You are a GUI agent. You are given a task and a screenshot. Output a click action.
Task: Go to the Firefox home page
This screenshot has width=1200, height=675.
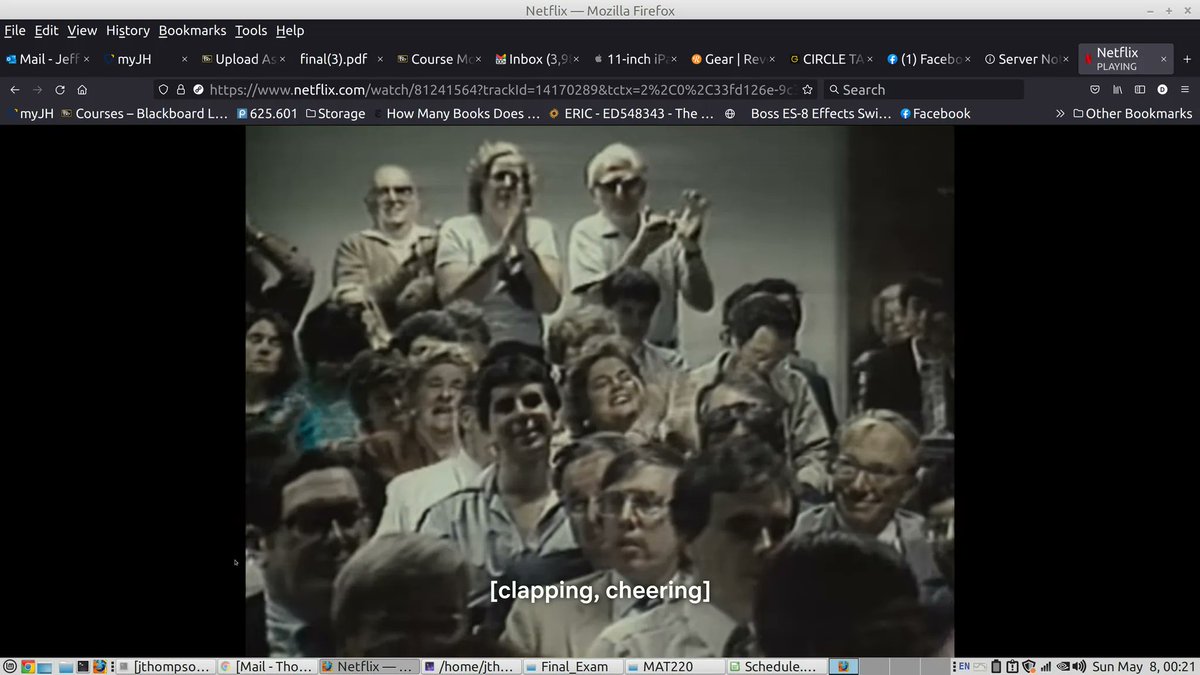tap(82, 89)
